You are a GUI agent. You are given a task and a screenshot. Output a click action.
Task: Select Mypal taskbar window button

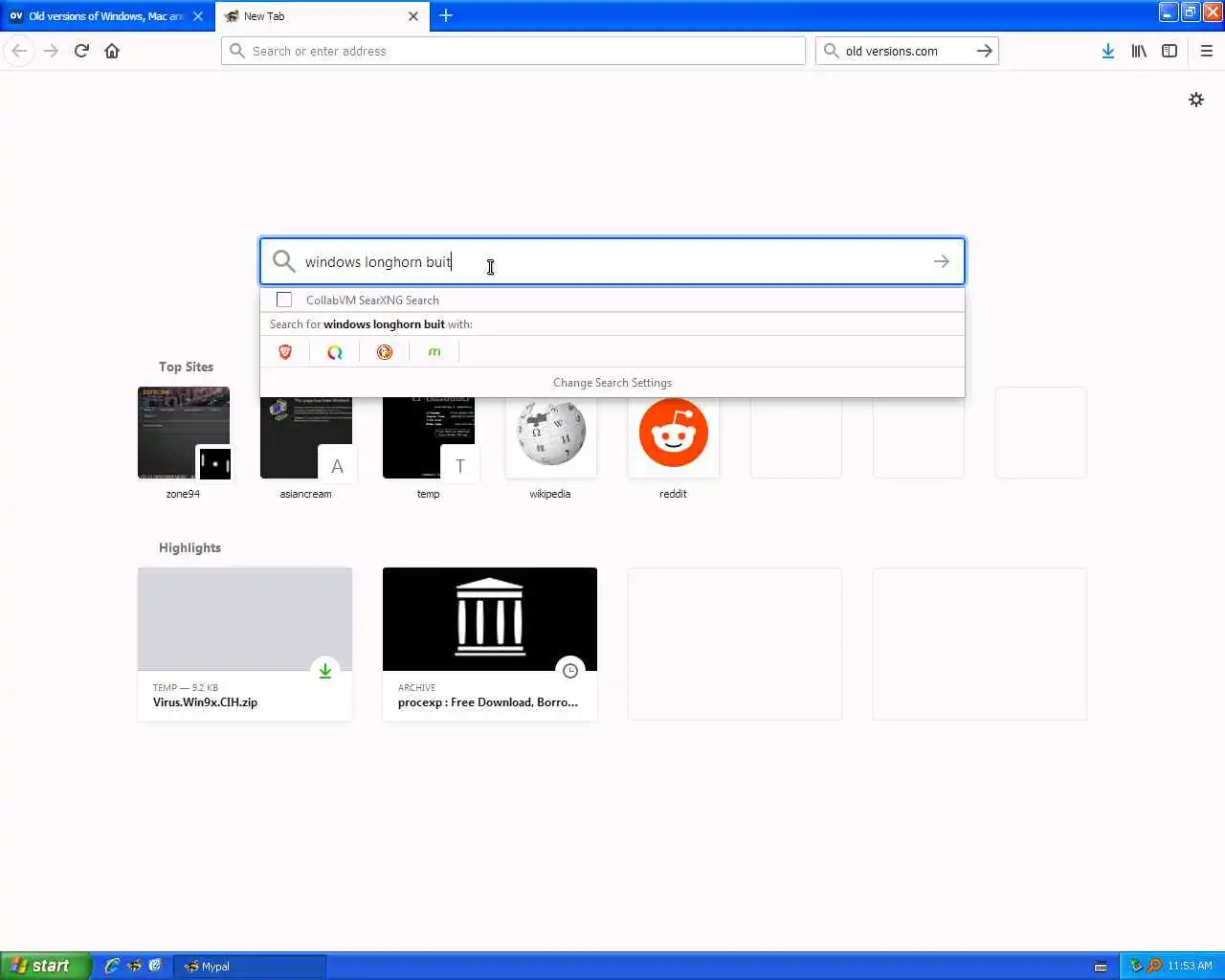click(x=251, y=967)
